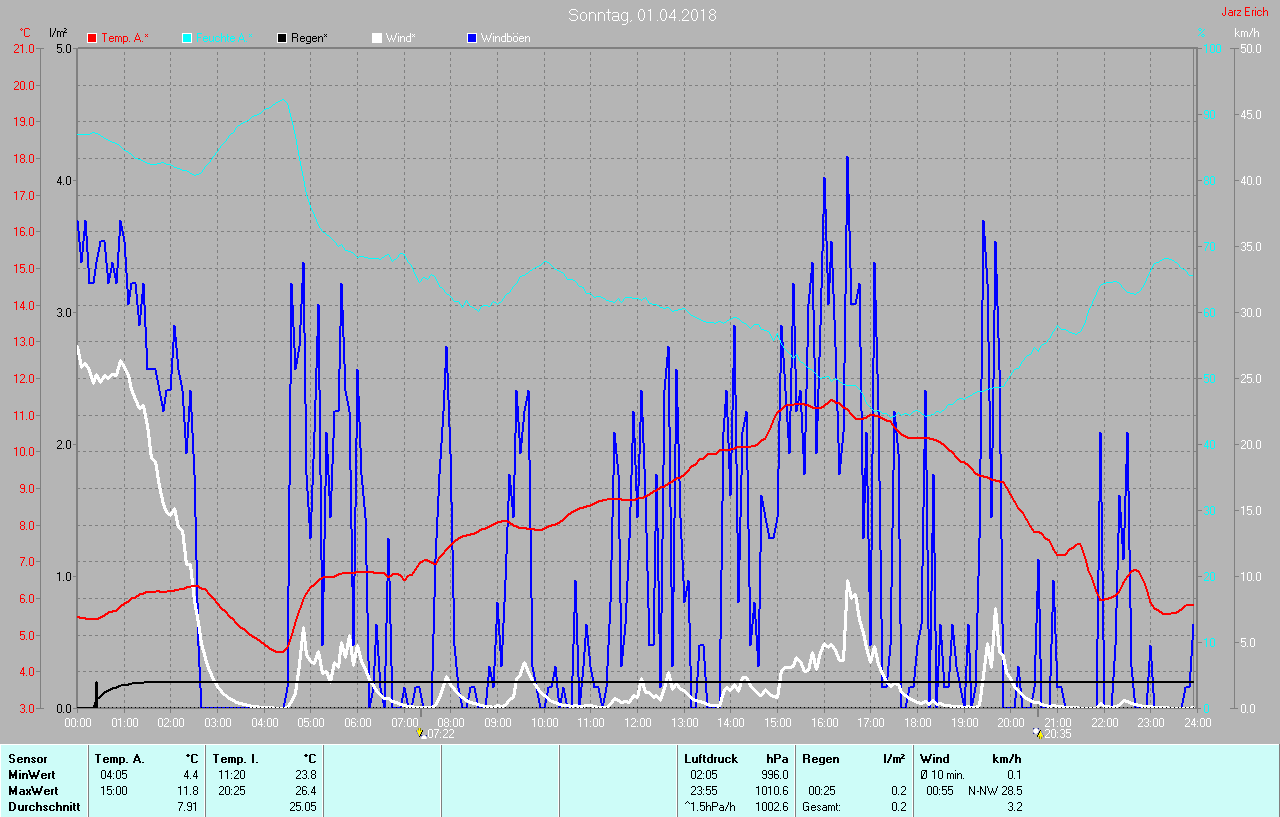Select the red Temp. A. legend swatch
This screenshot has width=1280, height=817.
point(92,38)
